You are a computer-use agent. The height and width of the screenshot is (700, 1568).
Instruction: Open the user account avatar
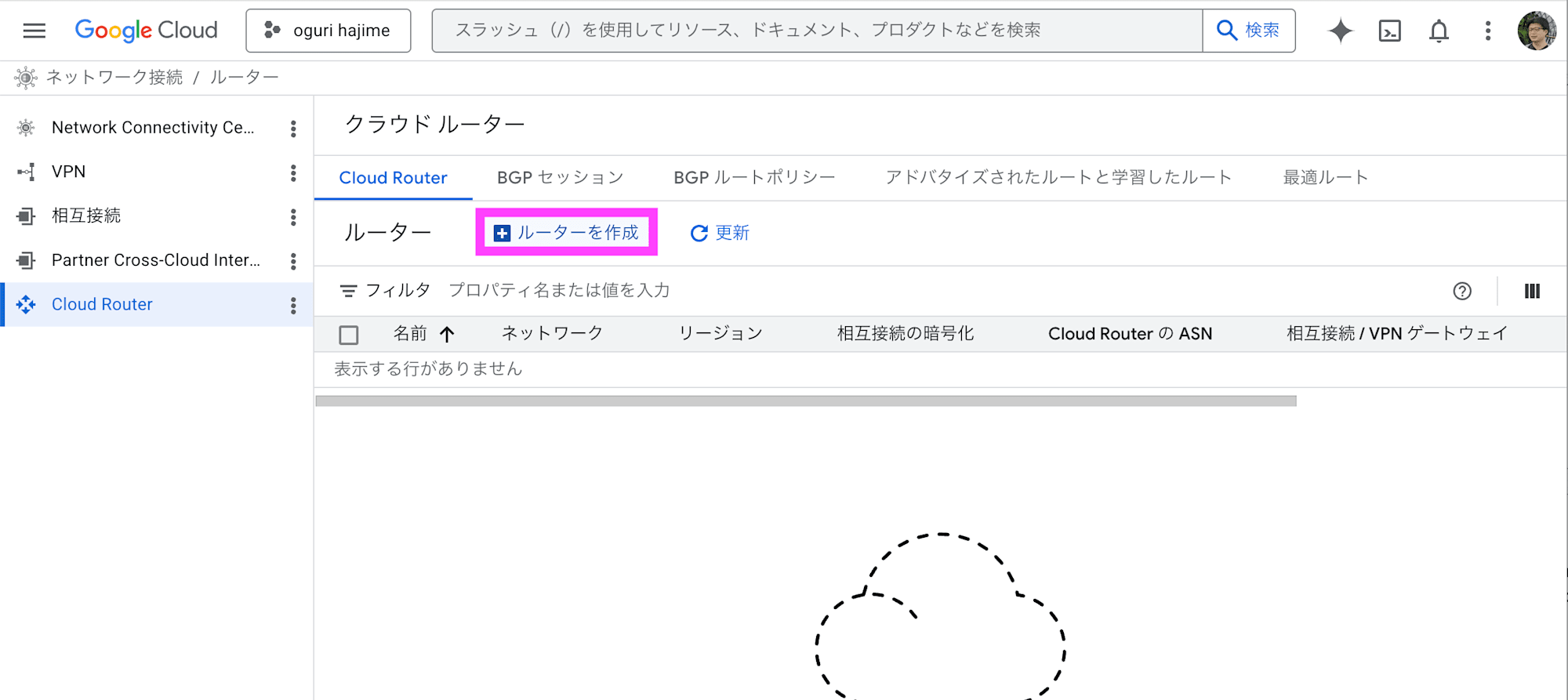1537,31
